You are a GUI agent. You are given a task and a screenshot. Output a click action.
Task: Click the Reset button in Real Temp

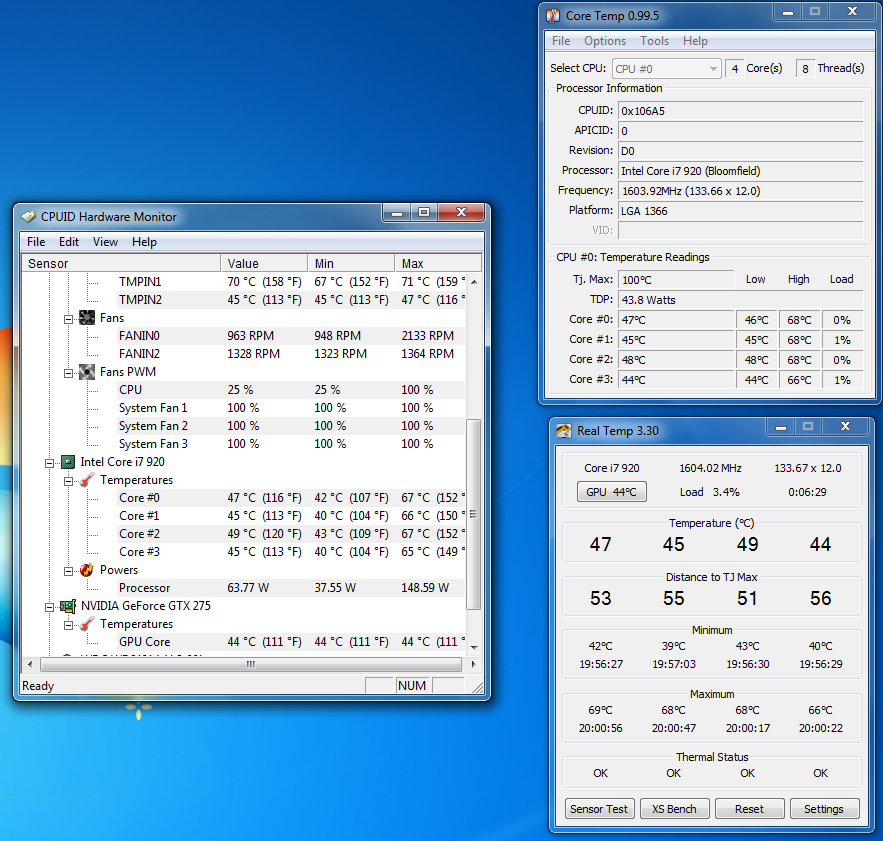click(750, 809)
